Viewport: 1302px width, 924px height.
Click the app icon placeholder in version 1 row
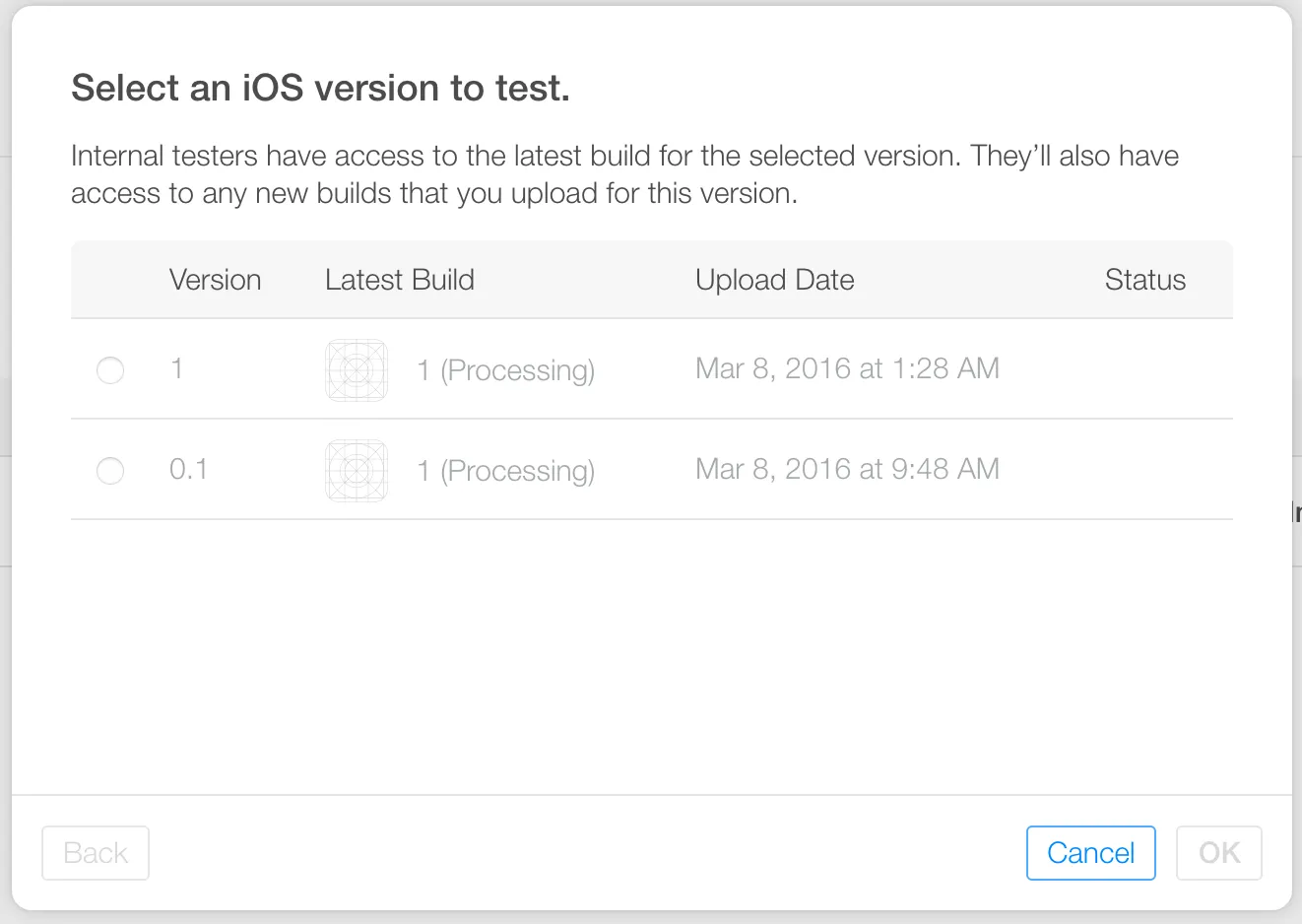pos(357,370)
